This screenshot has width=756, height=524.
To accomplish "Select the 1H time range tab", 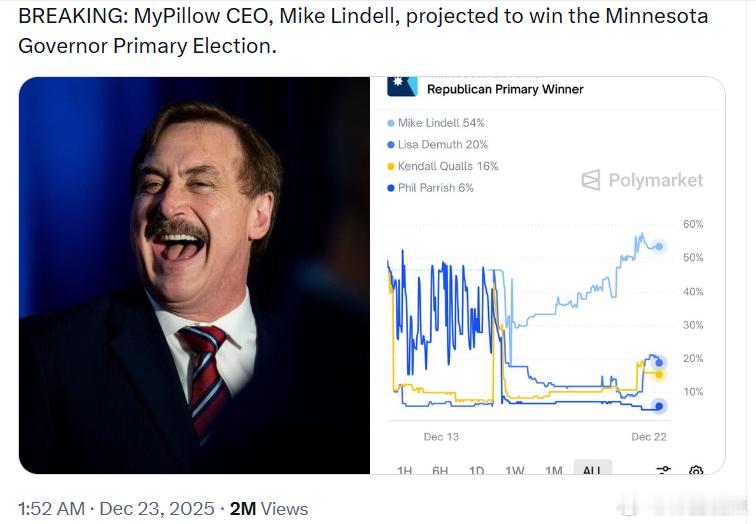I will [405, 470].
